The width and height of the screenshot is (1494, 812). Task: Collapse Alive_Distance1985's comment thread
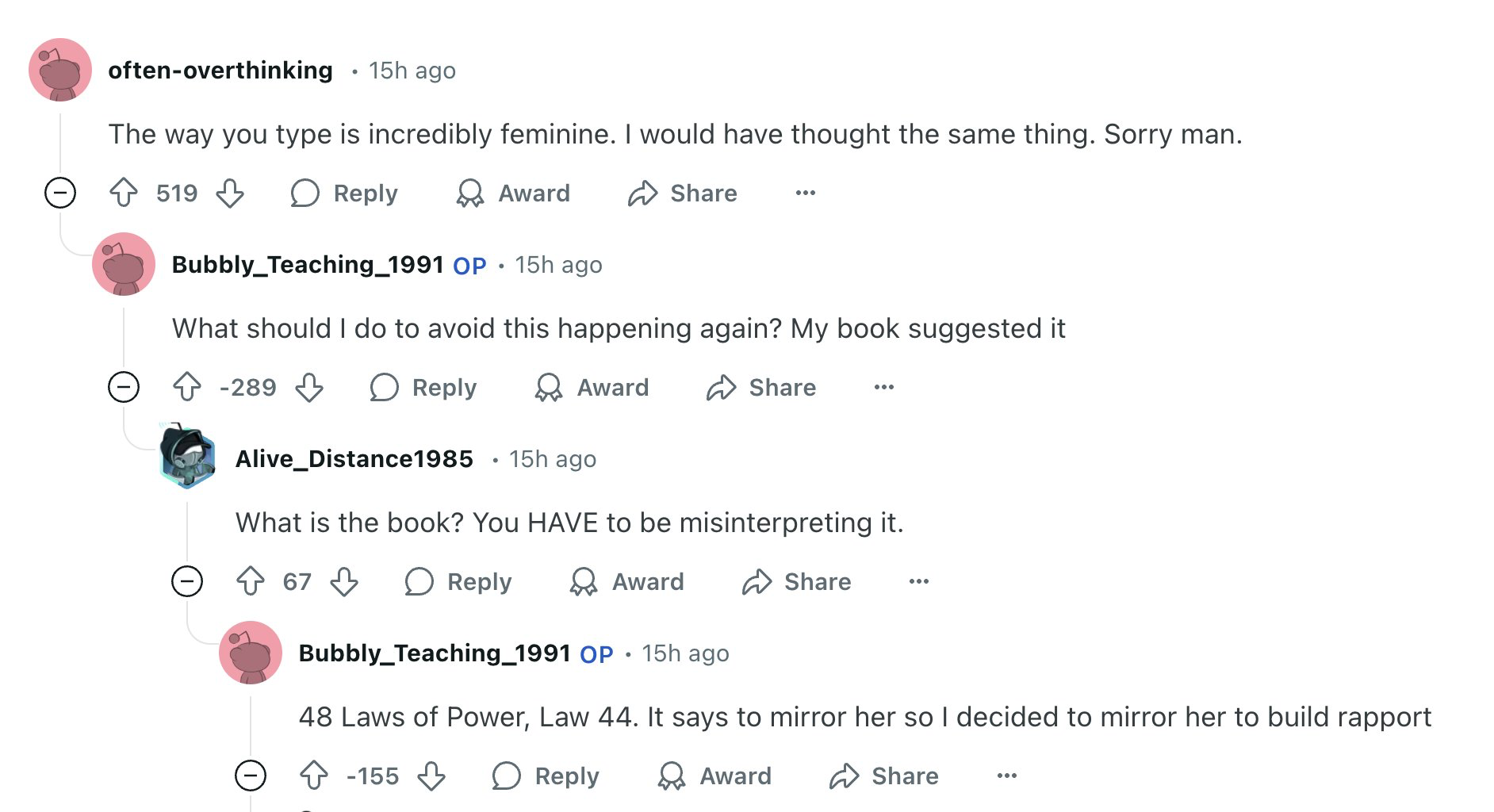click(x=187, y=581)
